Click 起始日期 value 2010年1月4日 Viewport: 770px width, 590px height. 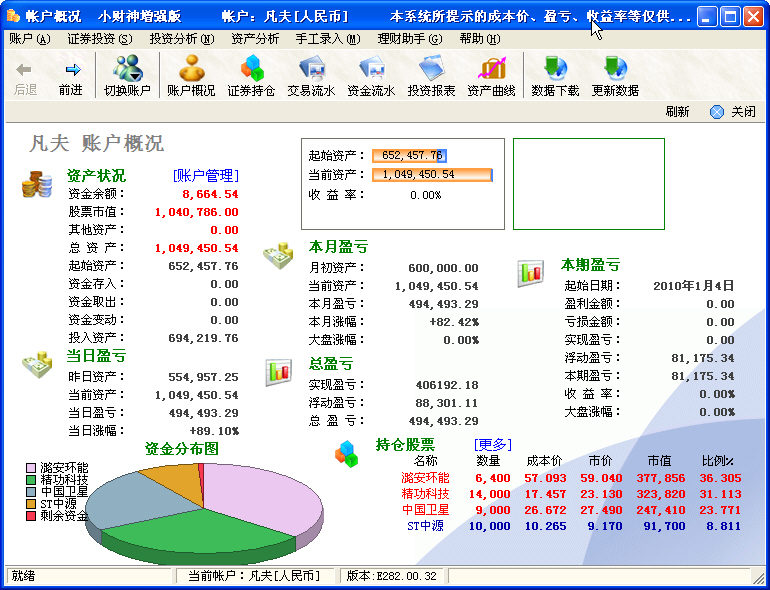[693, 286]
